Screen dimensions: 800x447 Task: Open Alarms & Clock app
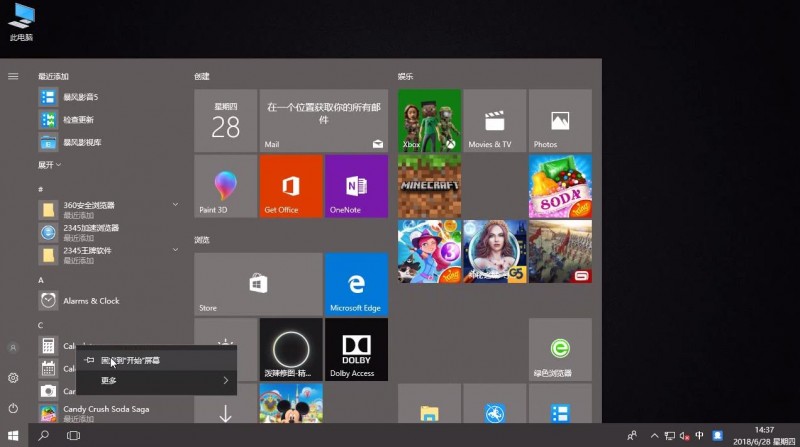pos(110,301)
